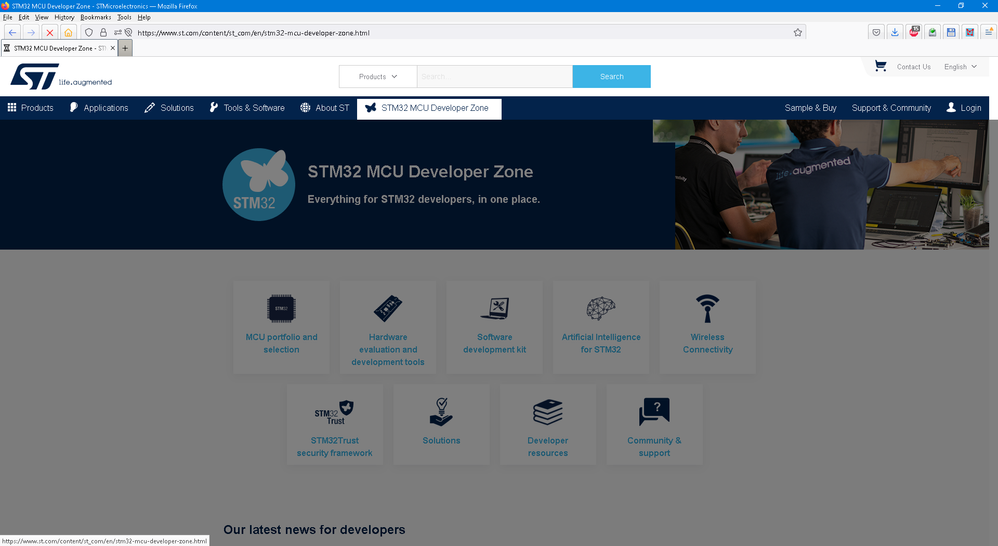The image size is (998, 546).
Task: Click the Community & support chat icon
Action: point(654,412)
